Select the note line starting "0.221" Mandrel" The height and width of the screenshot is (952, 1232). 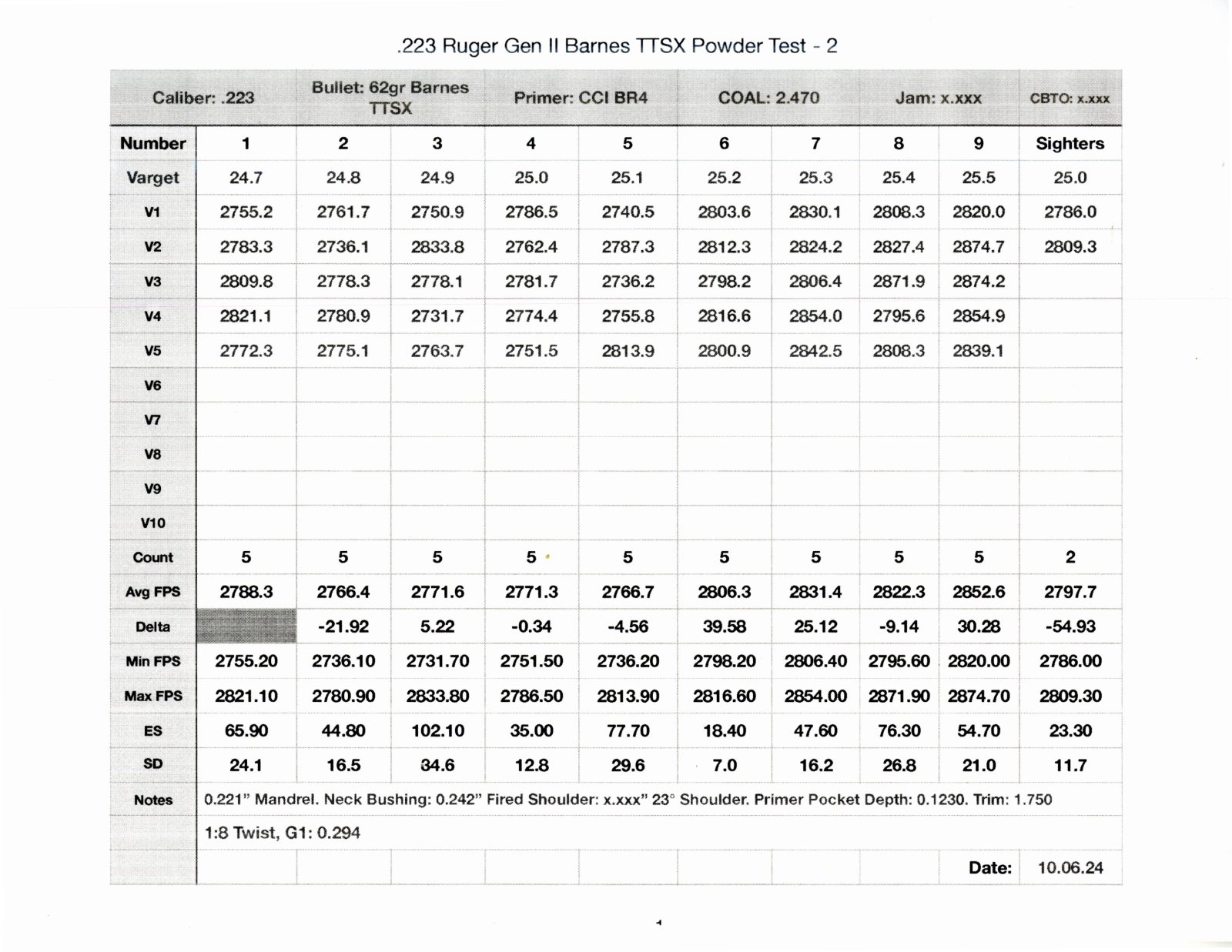(x=628, y=800)
